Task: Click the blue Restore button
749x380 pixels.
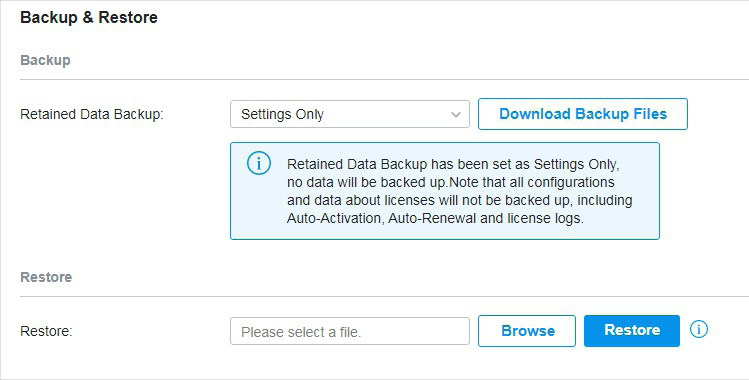Action: pyautogui.click(x=631, y=331)
